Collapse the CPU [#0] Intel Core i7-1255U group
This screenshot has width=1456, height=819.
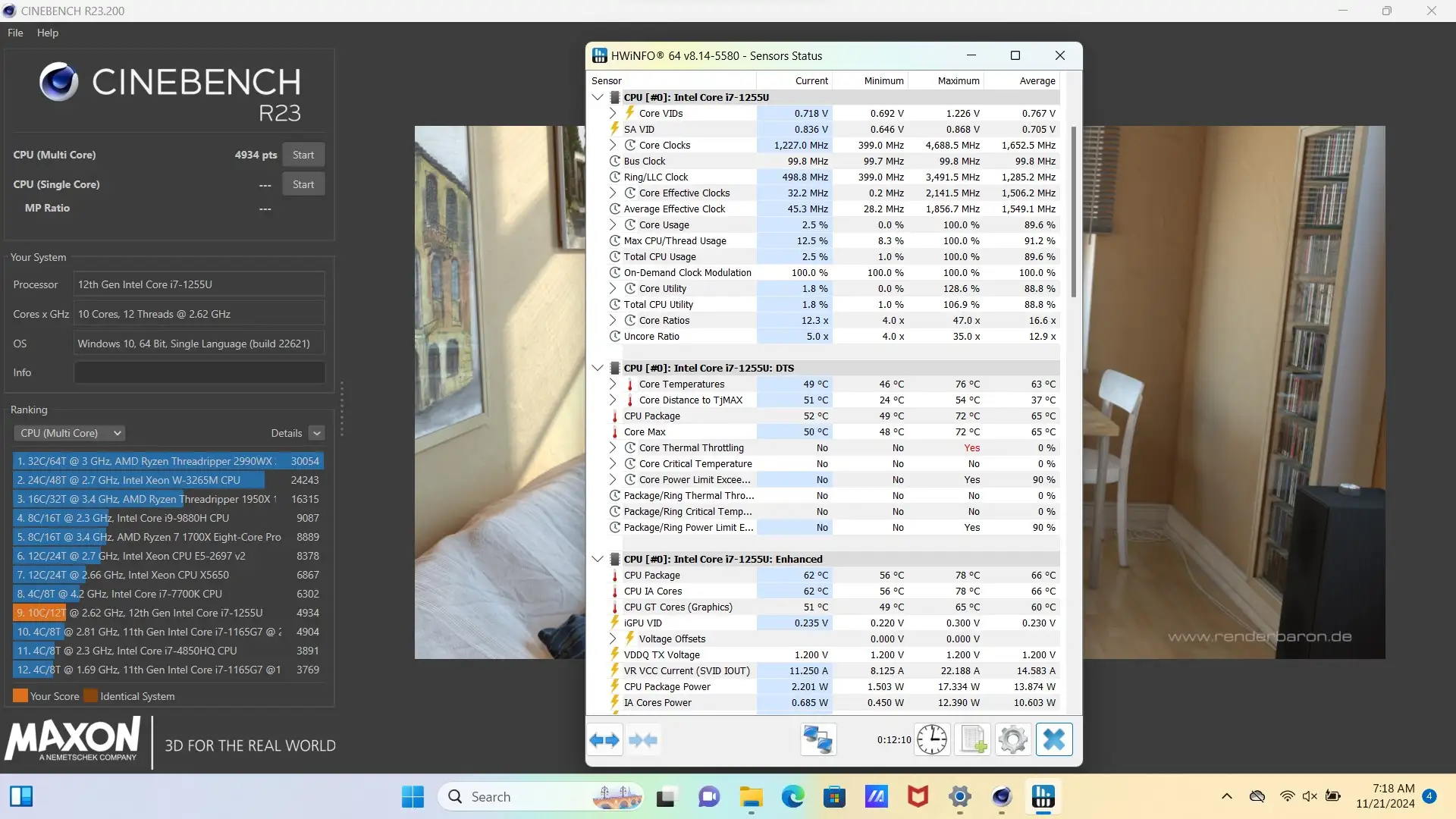click(x=598, y=97)
